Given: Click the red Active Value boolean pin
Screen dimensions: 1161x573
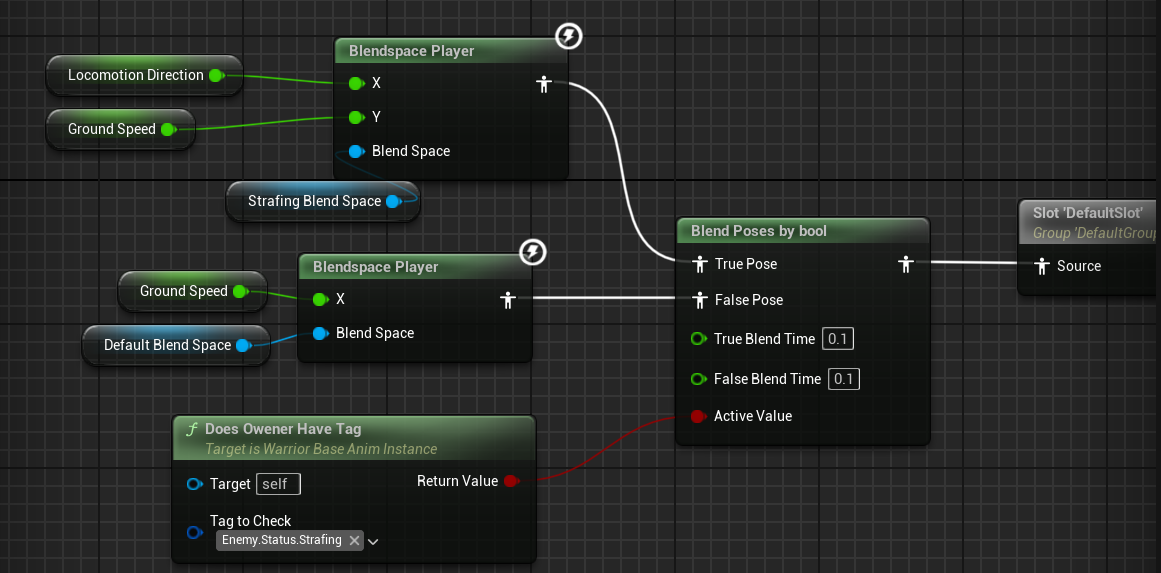Looking at the screenshot, I should point(698,416).
